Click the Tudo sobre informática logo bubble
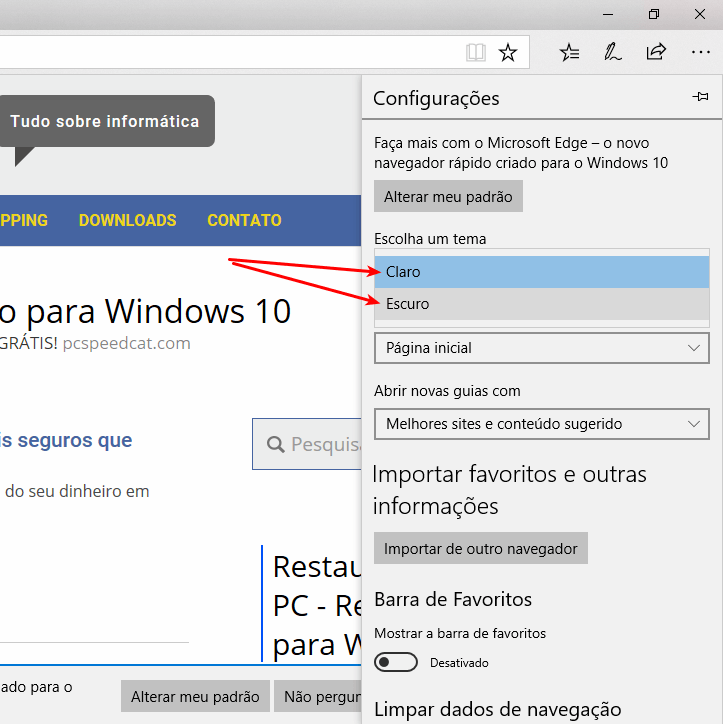This screenshot has width=723, height=724. [x=106, y=121]
